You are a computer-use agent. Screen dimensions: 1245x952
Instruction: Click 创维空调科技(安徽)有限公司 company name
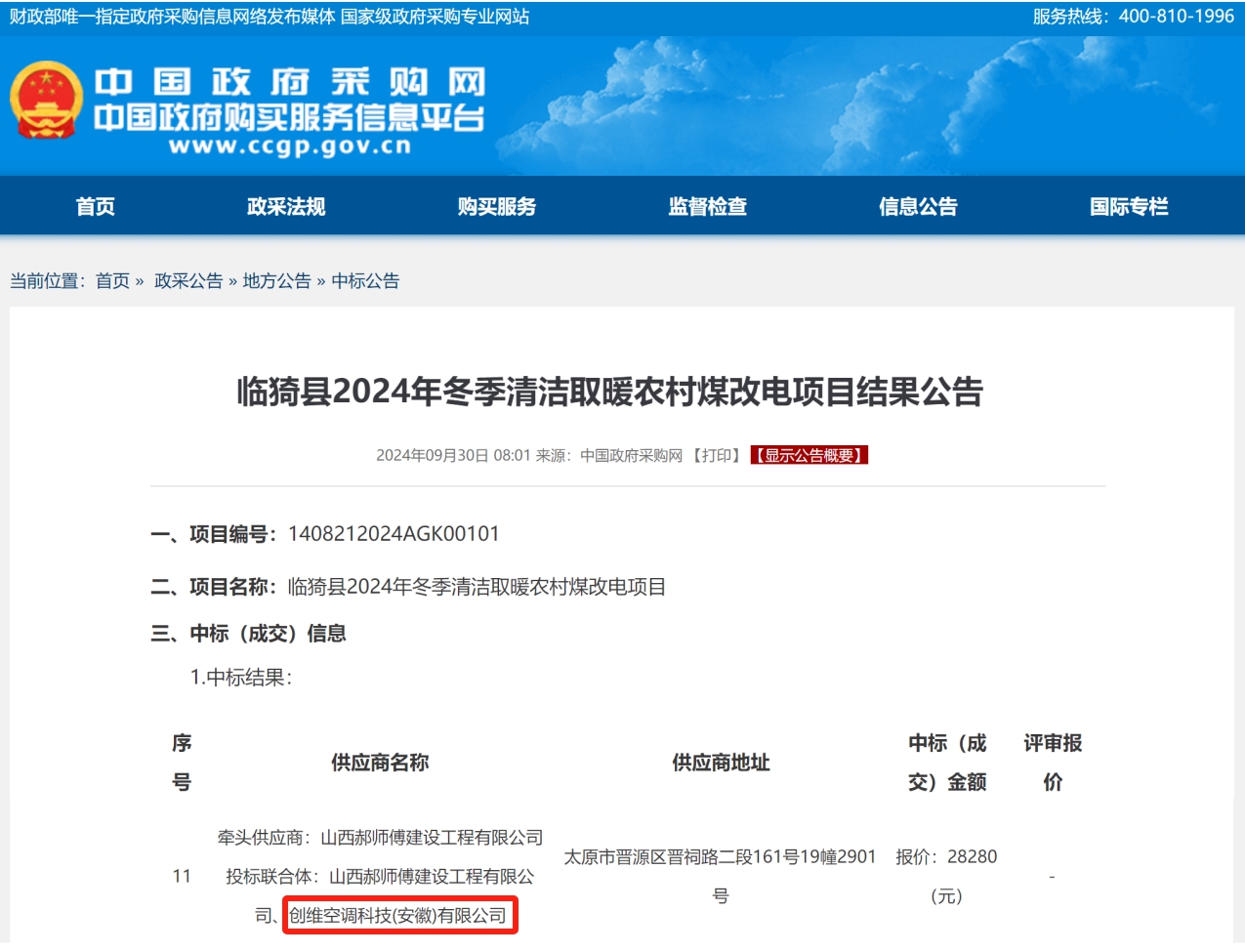(x=398, y=916)
